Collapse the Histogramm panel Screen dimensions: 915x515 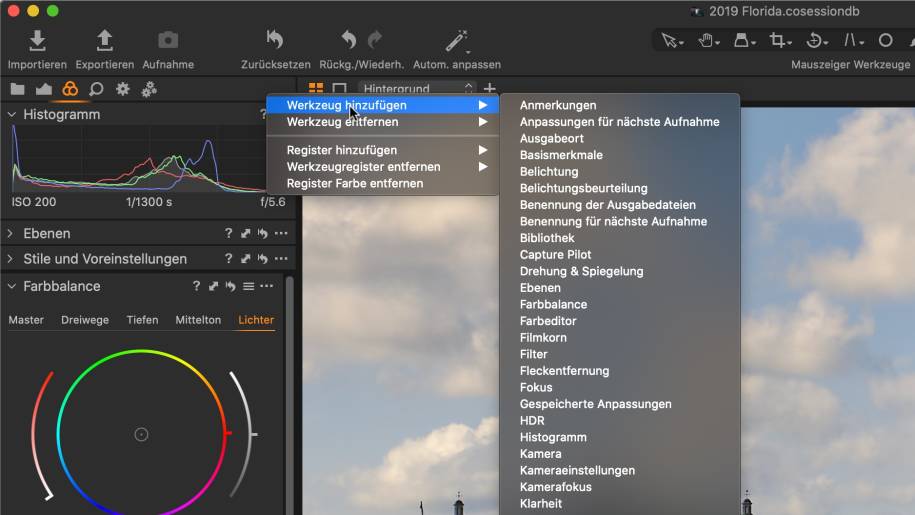11,115
